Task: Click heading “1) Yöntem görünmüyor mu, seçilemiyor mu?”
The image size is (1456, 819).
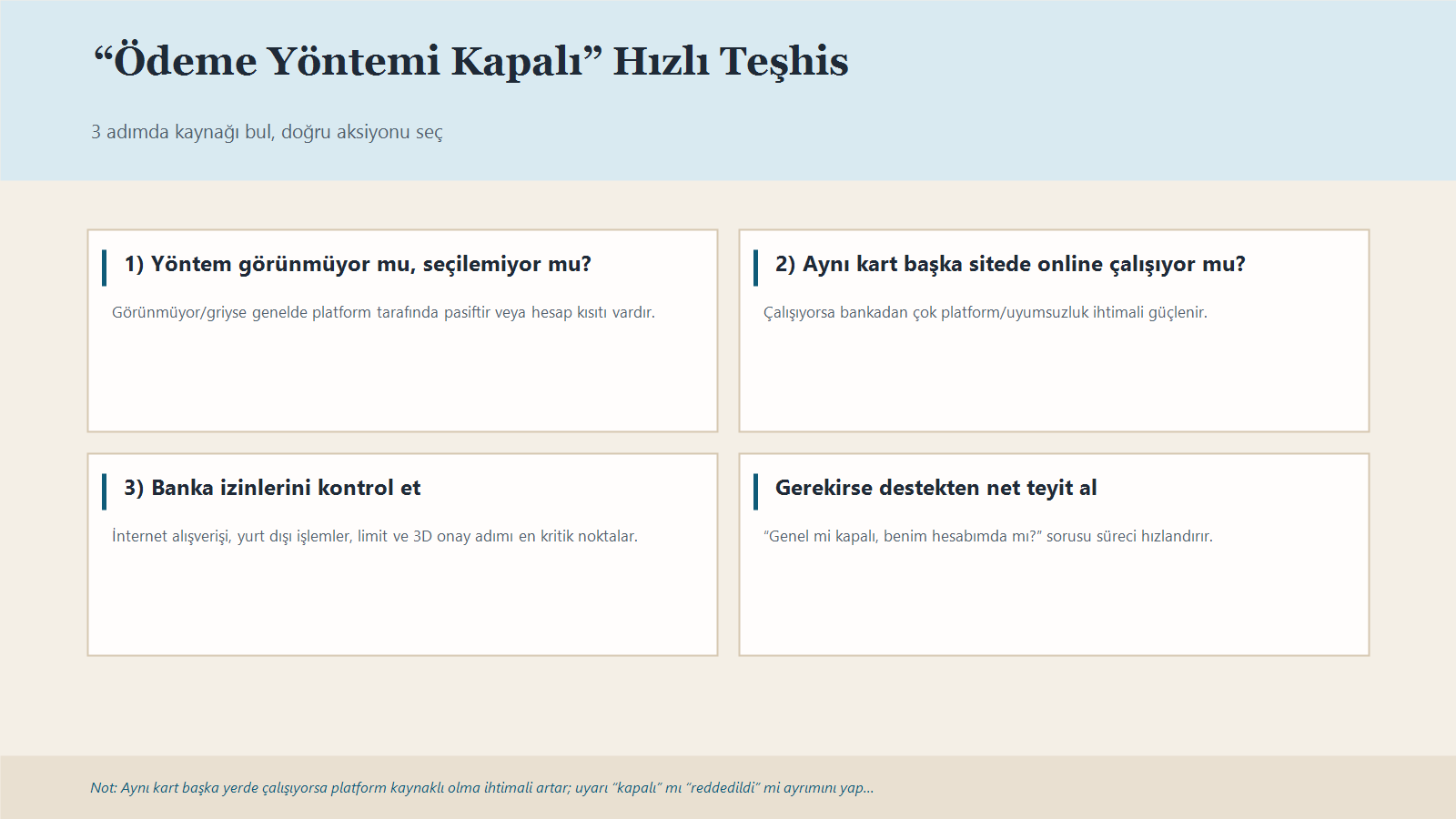Action: point(358,264)
